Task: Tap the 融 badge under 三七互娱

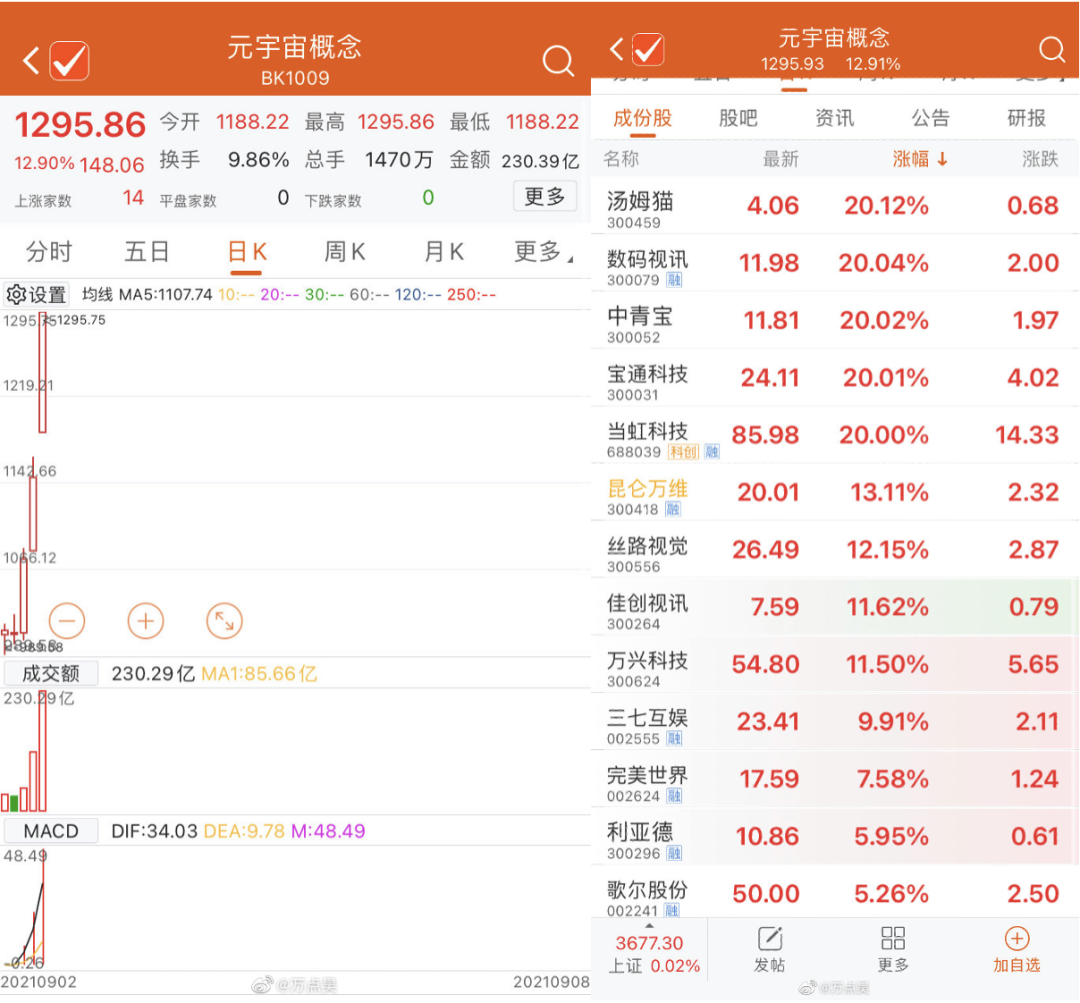Action: click(674, 738)
